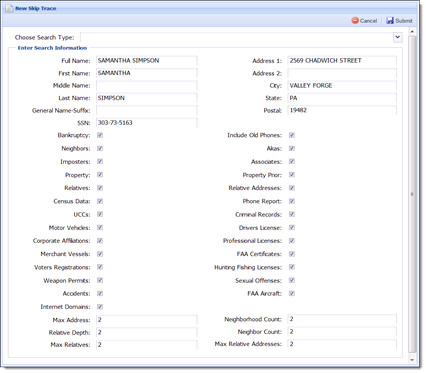Click the Relative Depth input field

click(x=147, y=332)
